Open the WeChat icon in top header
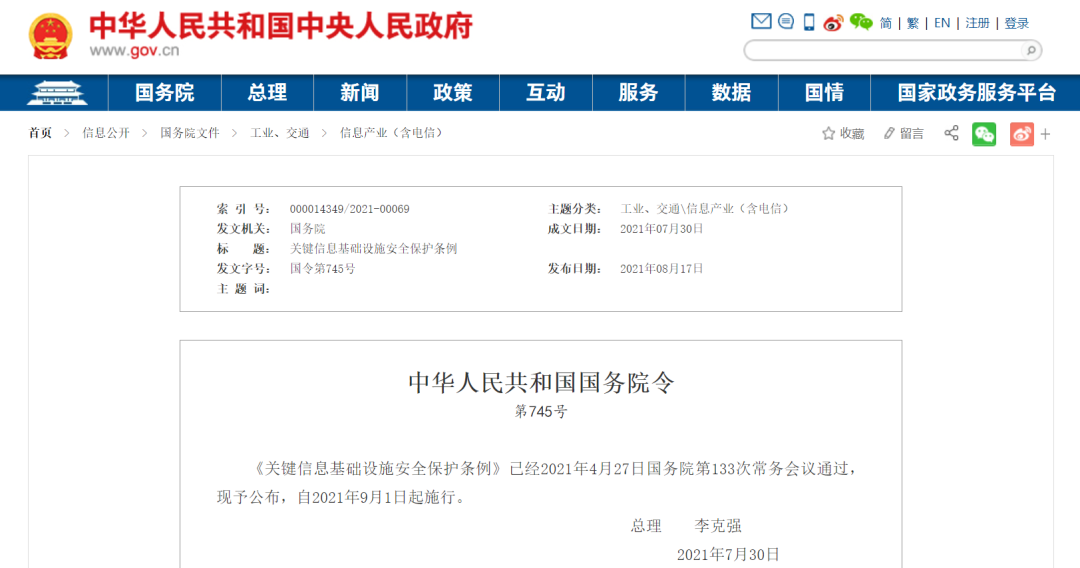The width and height of the screenshot is (1080, 568). pyautogui.click(x=861, y=22)
